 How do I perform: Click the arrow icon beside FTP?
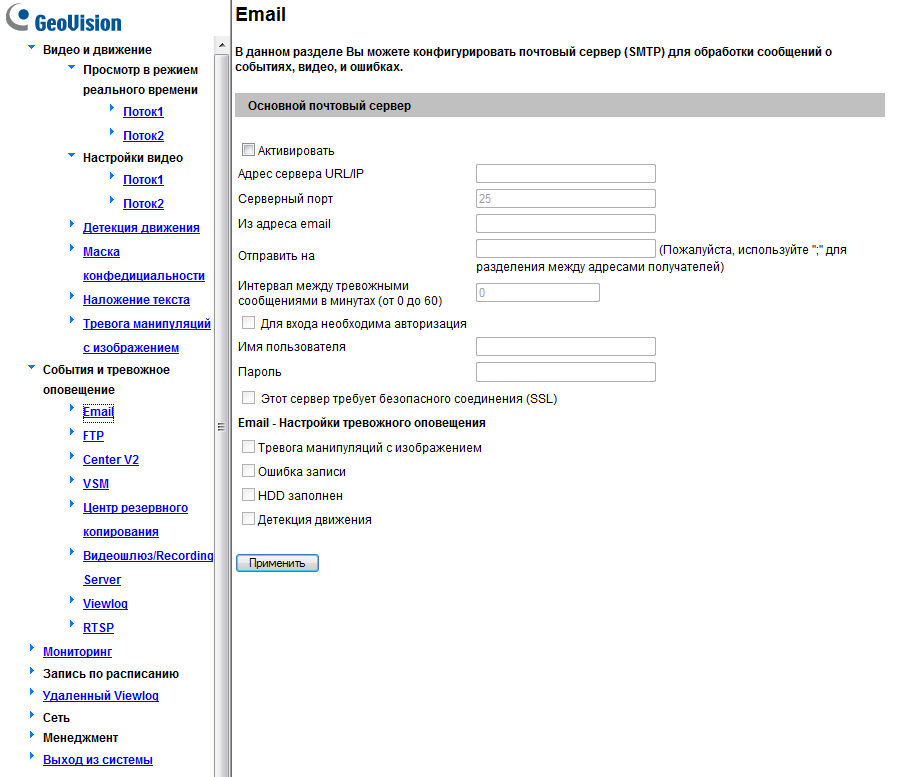point(72,432)
